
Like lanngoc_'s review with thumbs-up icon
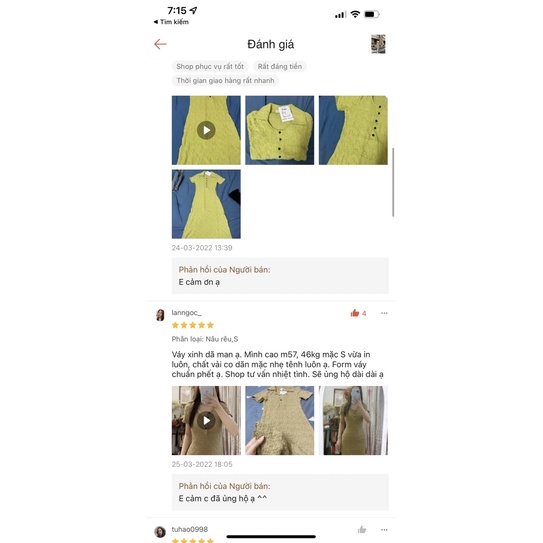pyautogui.click(x=355, y=313)
